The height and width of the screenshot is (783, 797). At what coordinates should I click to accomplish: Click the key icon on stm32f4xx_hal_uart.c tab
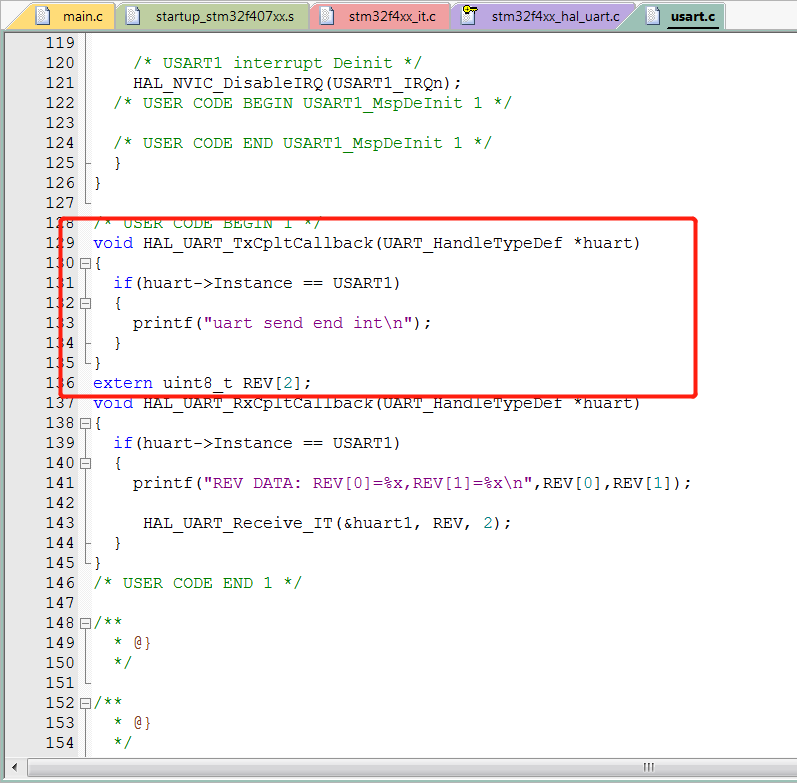(x=469, y=15)
